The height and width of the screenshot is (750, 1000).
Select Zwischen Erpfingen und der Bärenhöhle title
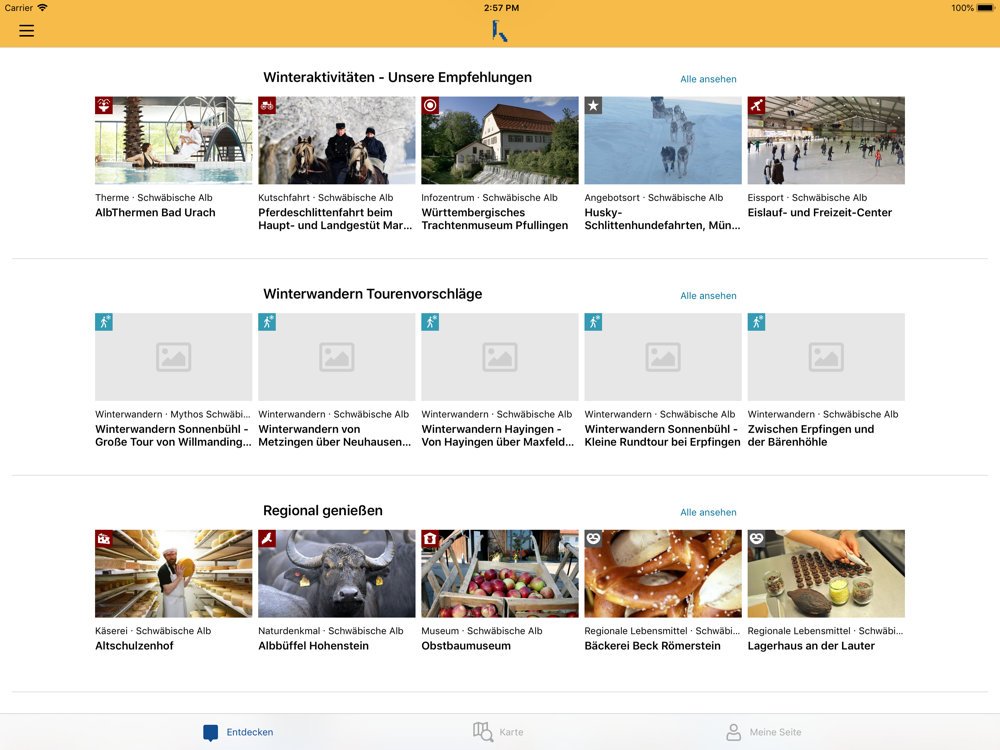point(810,435)
